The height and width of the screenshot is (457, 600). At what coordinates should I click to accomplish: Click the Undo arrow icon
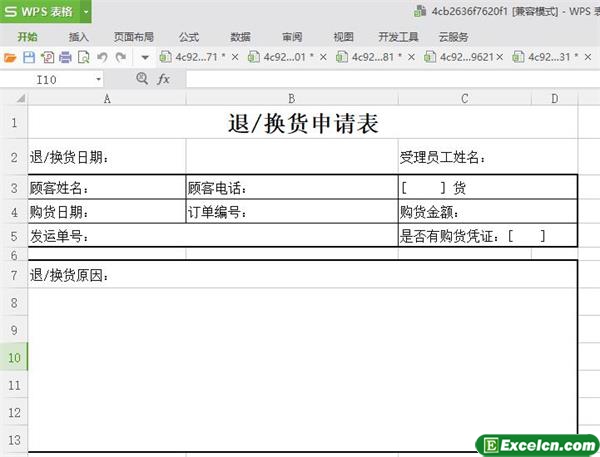click(102, 57)
